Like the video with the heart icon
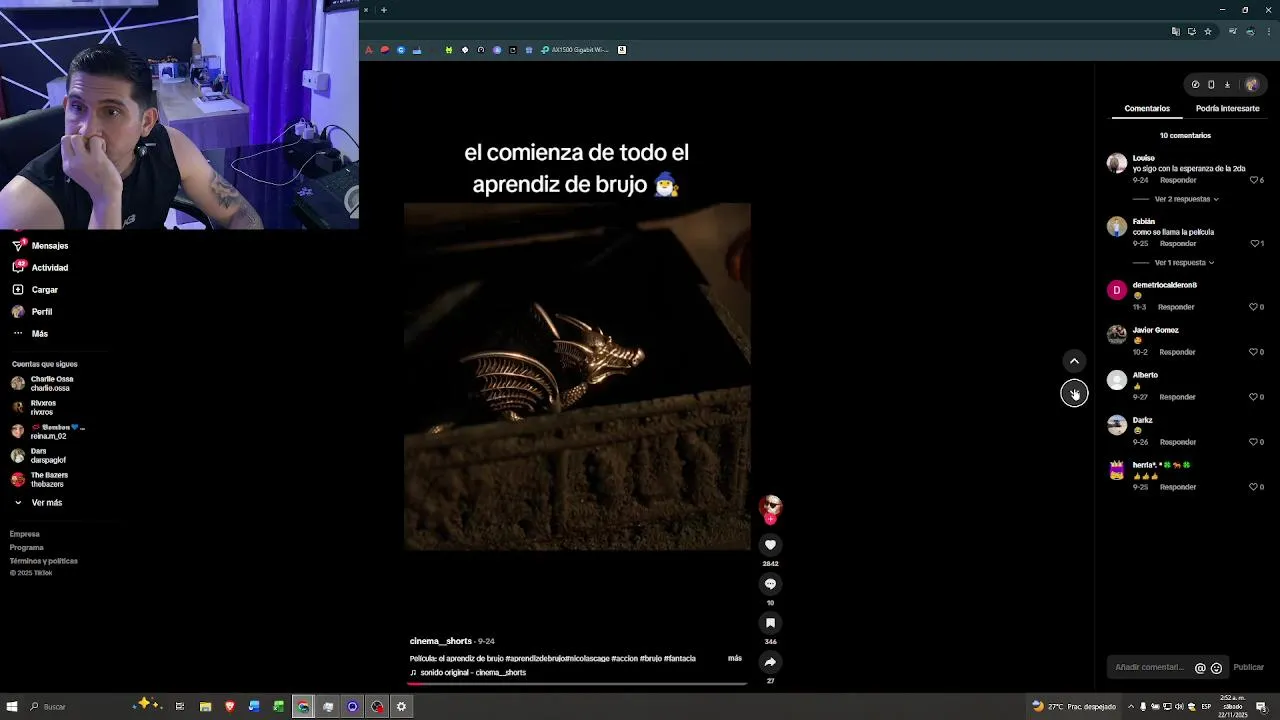 point(770,545)
